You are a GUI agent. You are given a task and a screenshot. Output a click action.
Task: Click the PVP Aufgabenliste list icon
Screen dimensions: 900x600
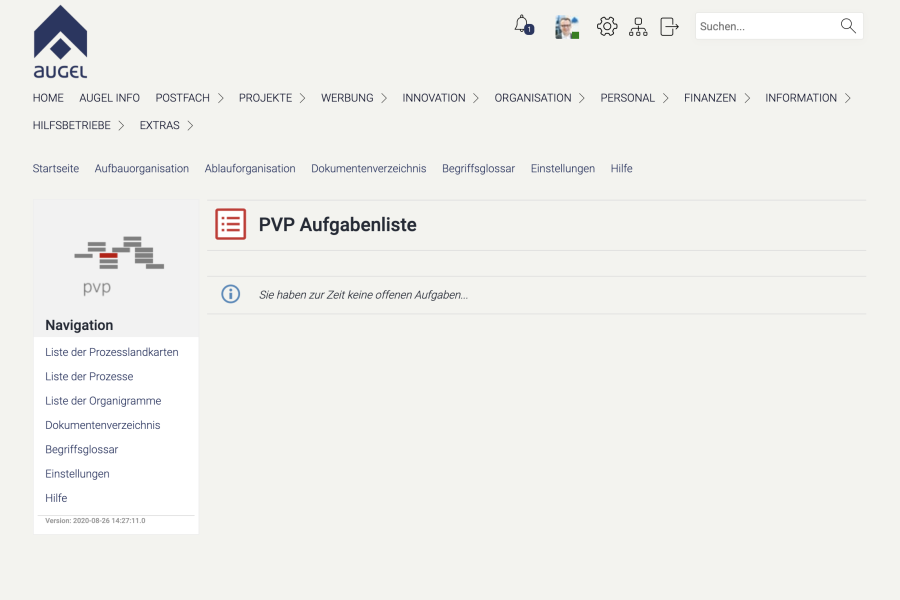pyautogui.click(x=230, y=225)
